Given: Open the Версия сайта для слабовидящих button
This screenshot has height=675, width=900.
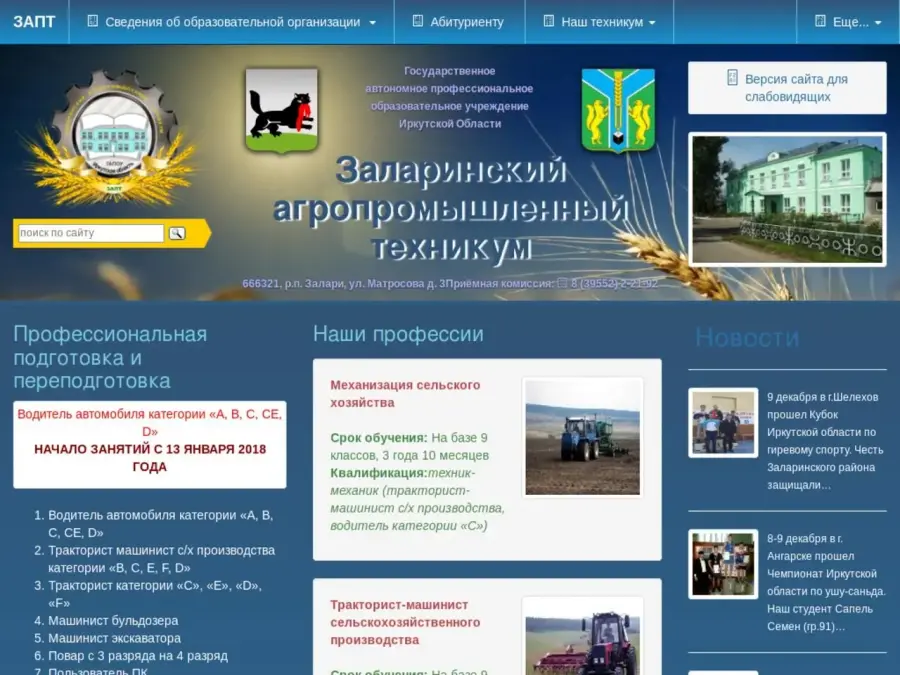Looking at the screenshot, I should pyautogui.click(x=787, y=88).
